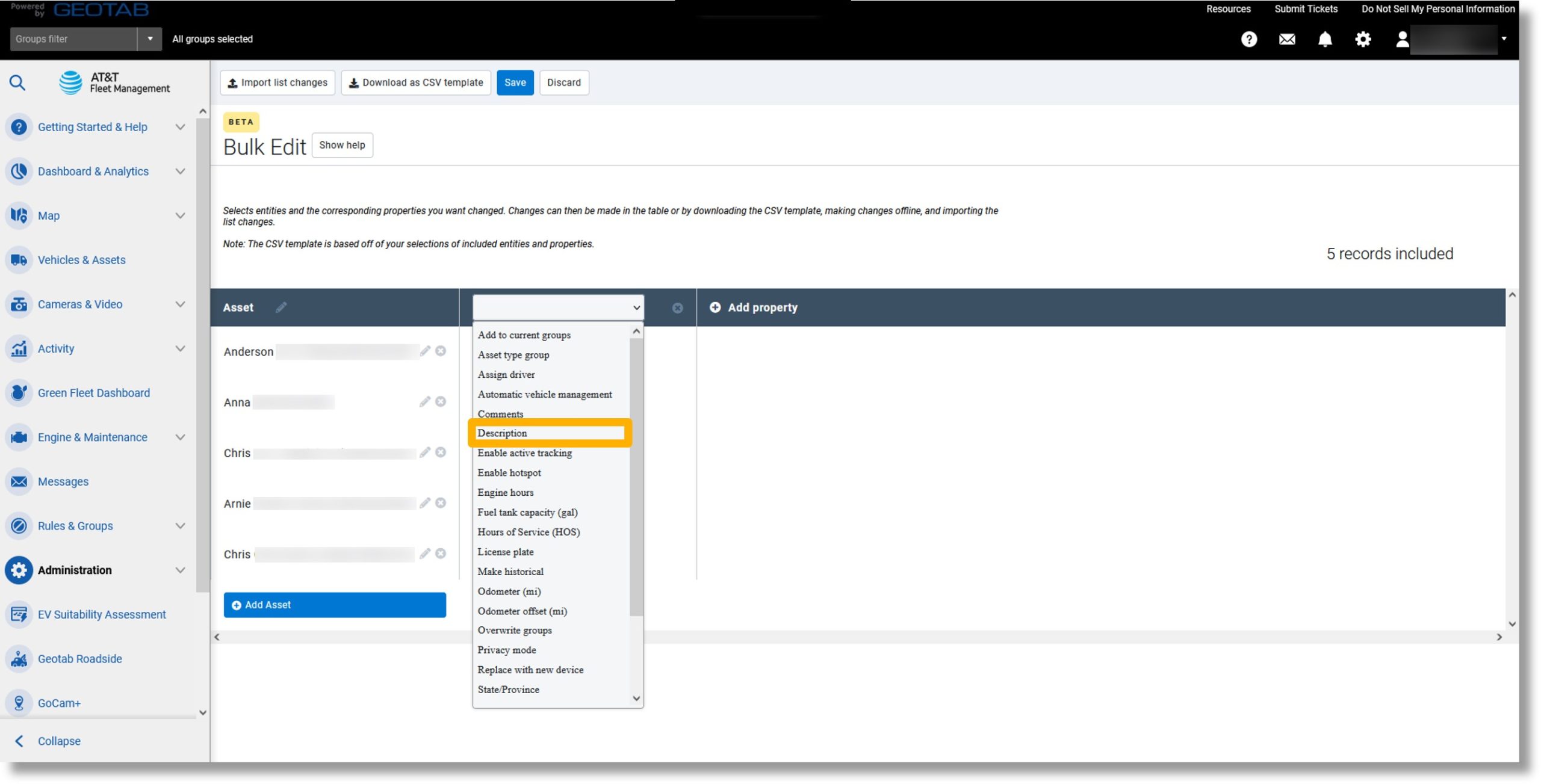Click Save to apply bulk edit changes

514,82
